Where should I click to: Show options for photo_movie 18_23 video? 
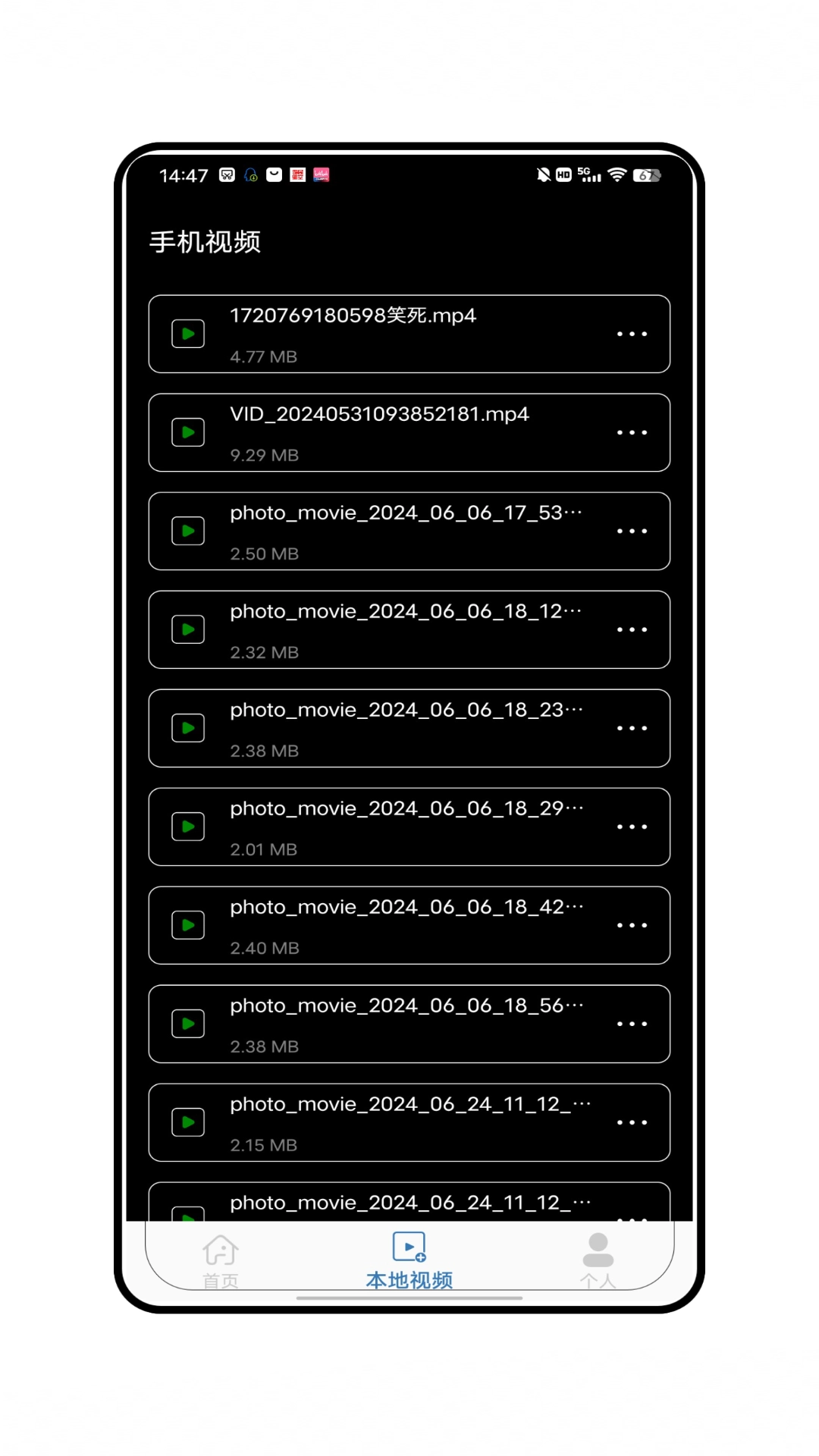point(632,728)
